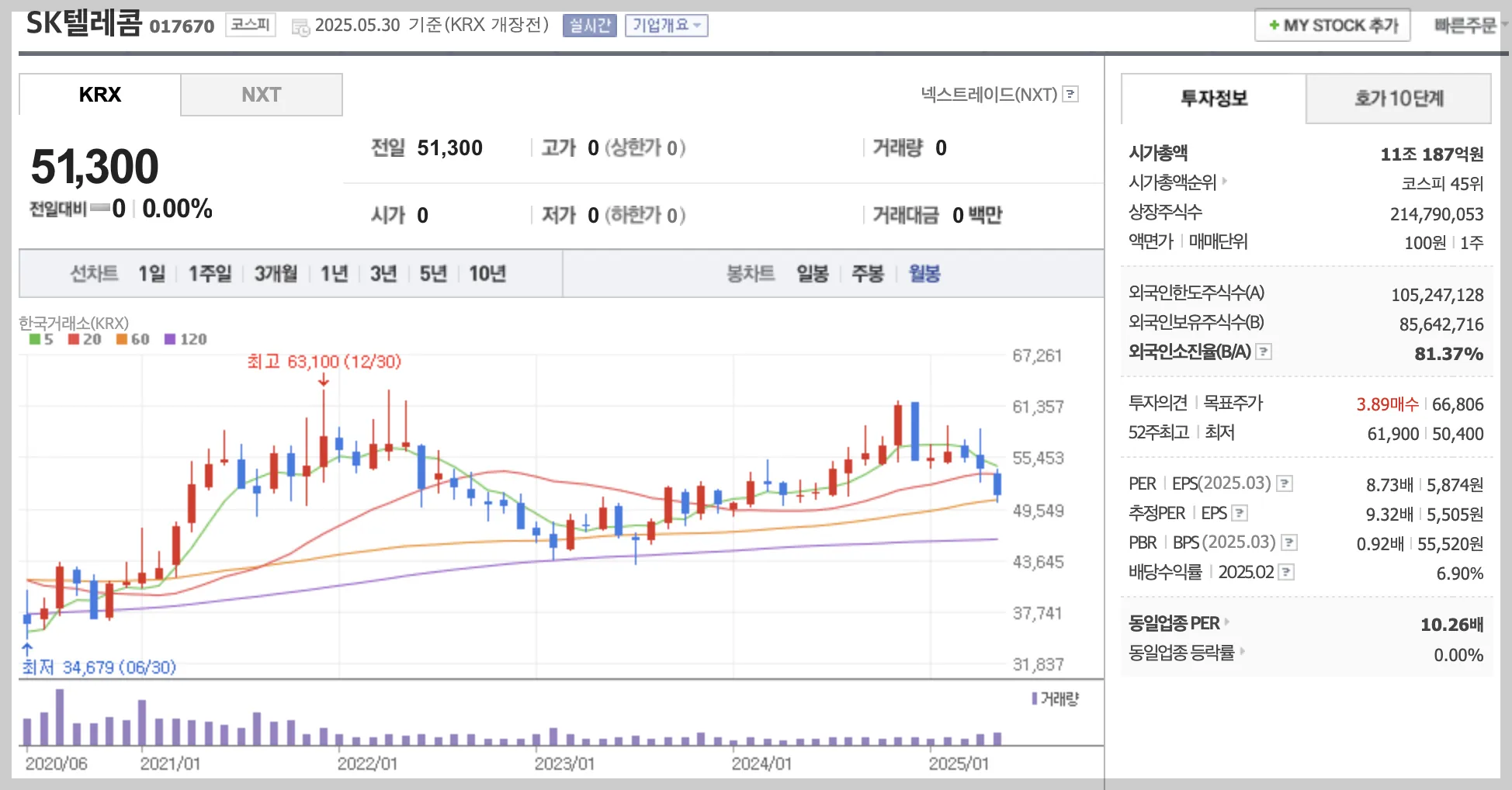Open the 시가총액순위 arrow link
This screenshot has height=790, width=1512.
1225,181
